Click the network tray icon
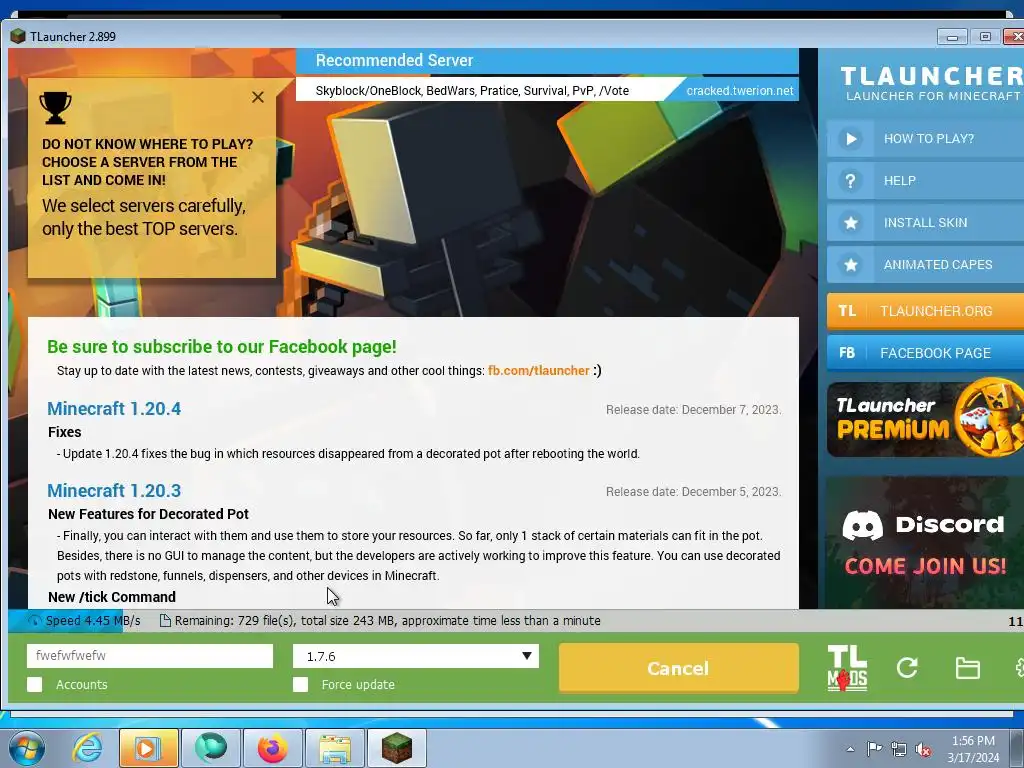This screenshot has width=1024, height=768. (899, 750)
